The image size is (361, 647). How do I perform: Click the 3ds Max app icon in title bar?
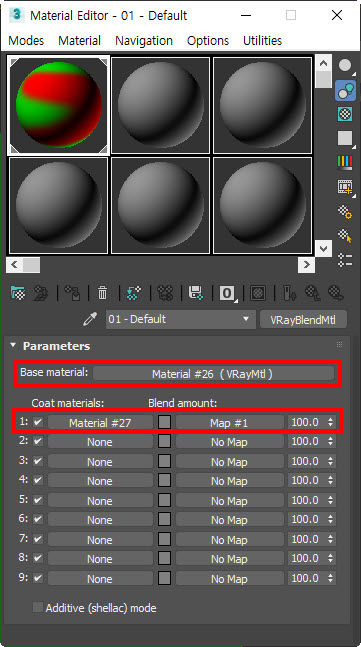coord(17,15)
